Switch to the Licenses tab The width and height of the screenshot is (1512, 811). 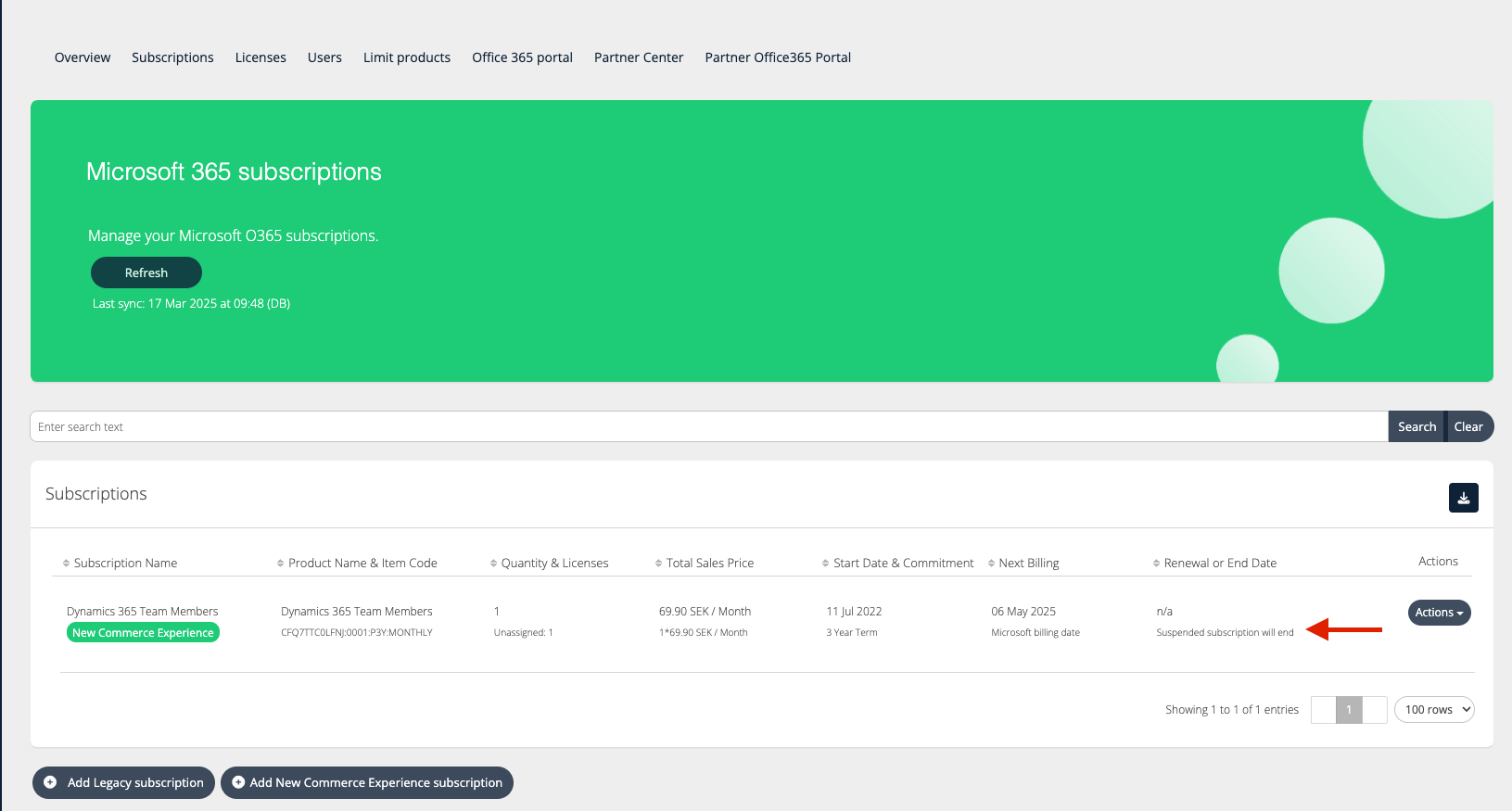tap(260, 57)
